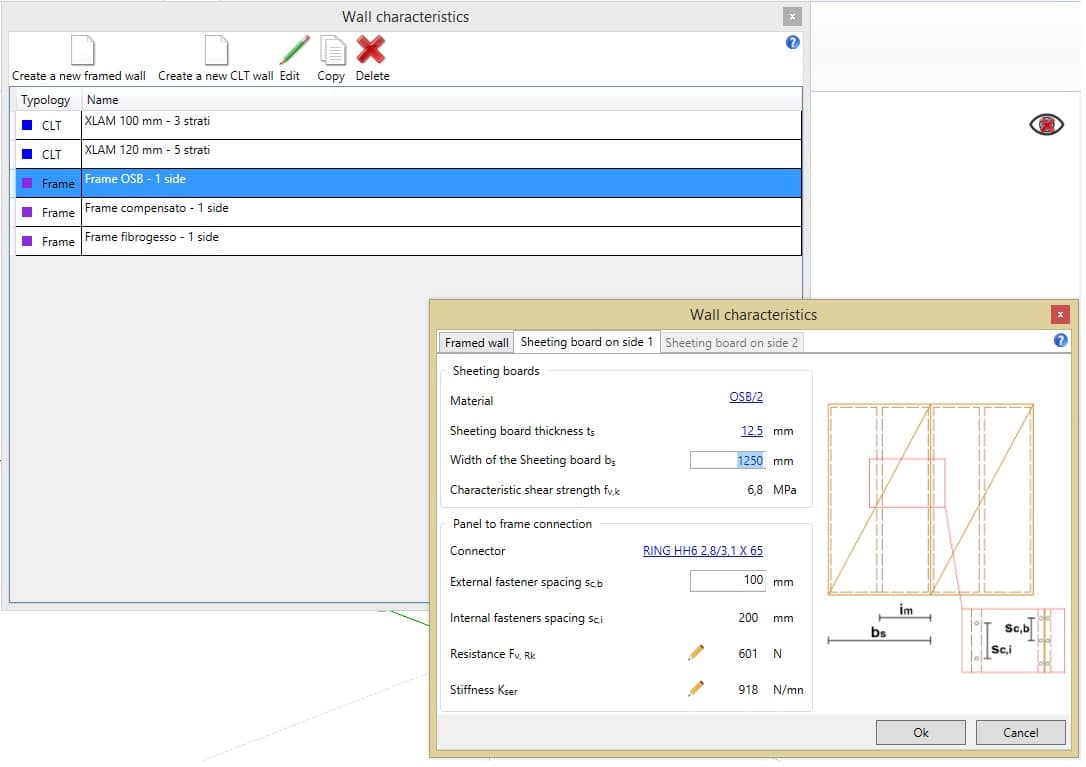Open the RING HH6 2,8/3,1 X 65 connector link
Screen dimensions: 1086x767
tap(702, 551)
